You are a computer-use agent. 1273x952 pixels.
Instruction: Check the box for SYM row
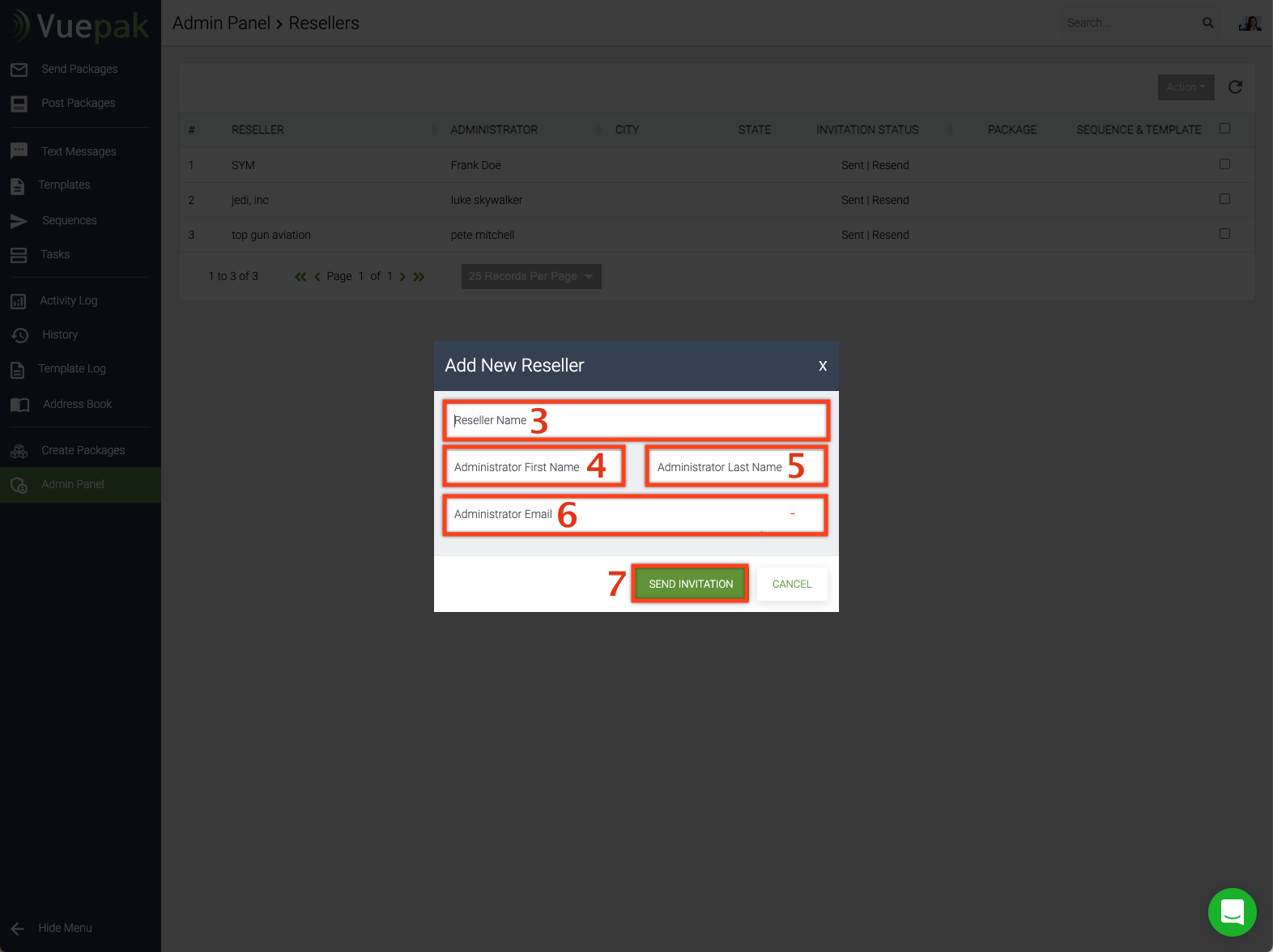coord(1224,164)
